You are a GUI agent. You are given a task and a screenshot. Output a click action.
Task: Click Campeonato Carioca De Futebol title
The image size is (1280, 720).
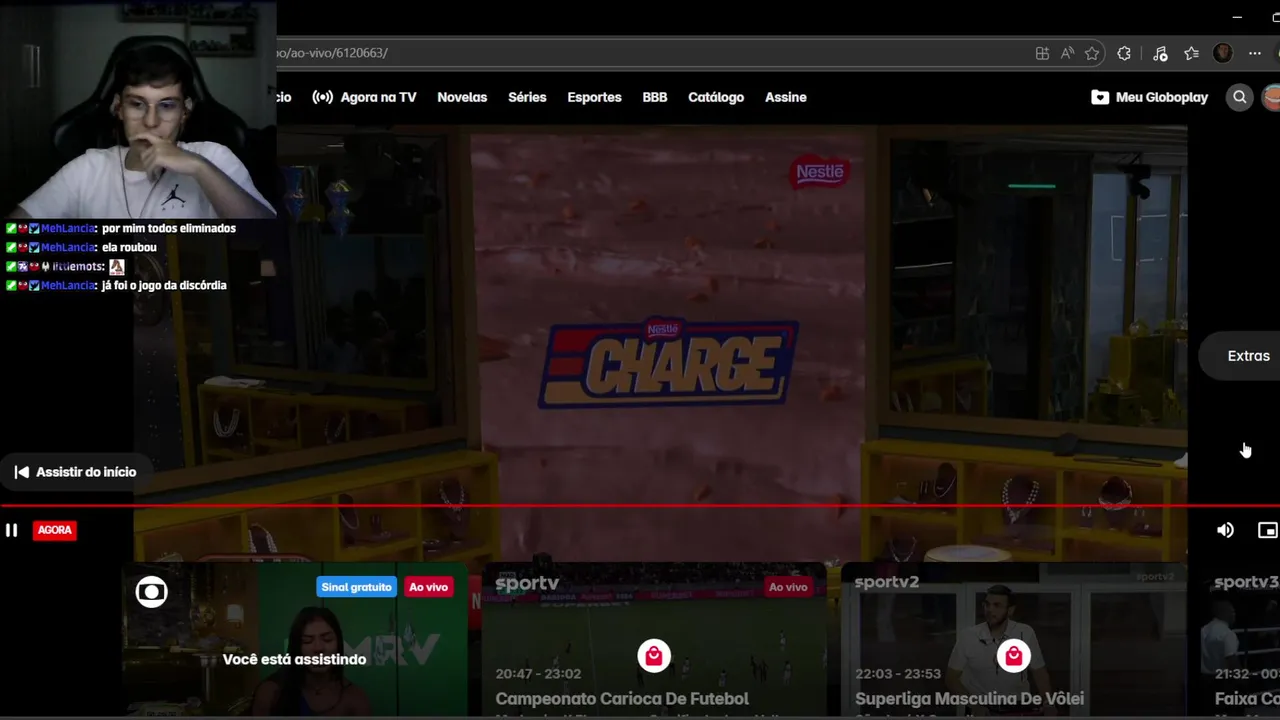tap(622, 699)
